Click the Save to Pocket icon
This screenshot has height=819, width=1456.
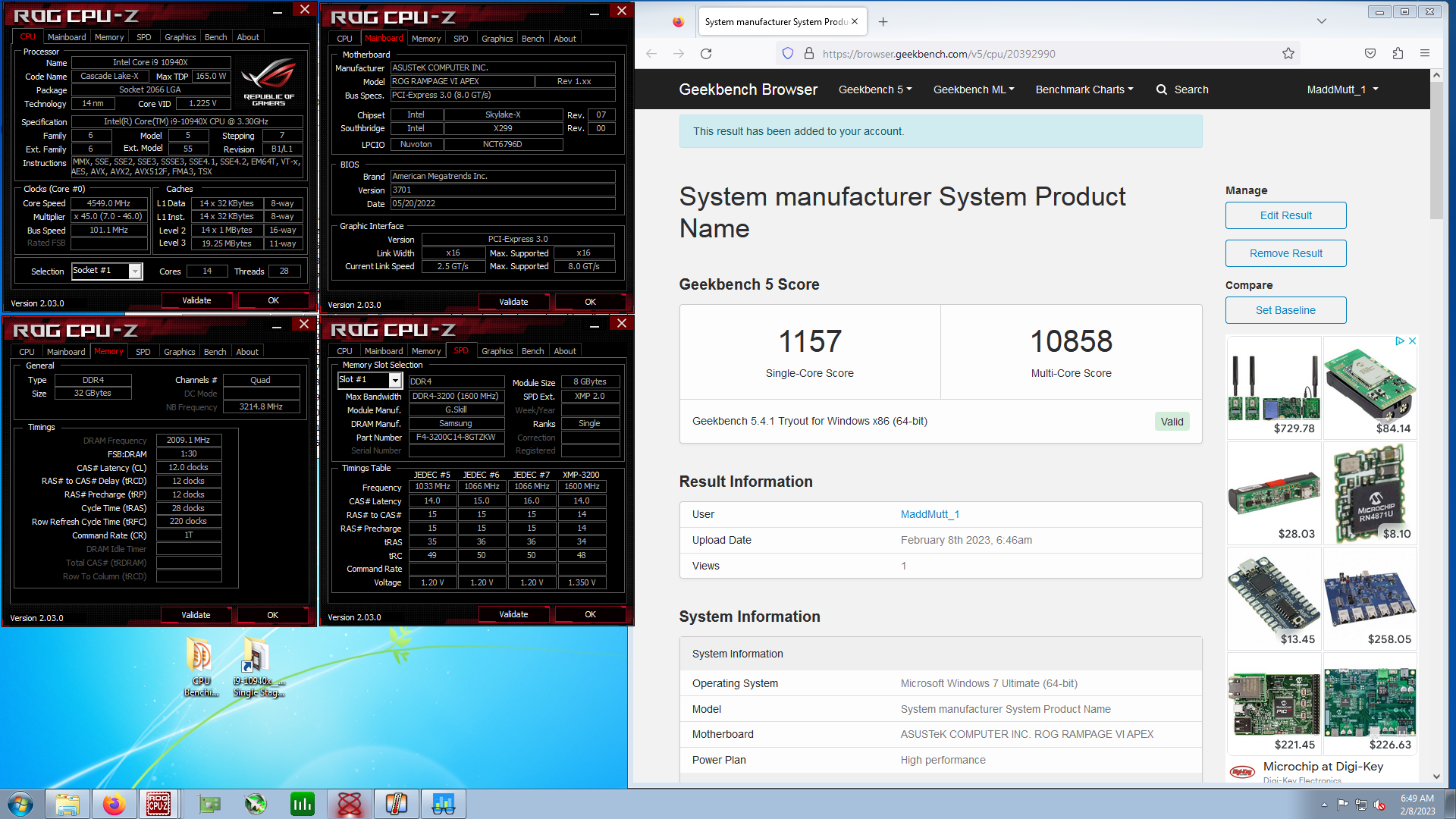[x=1370, y=54]
